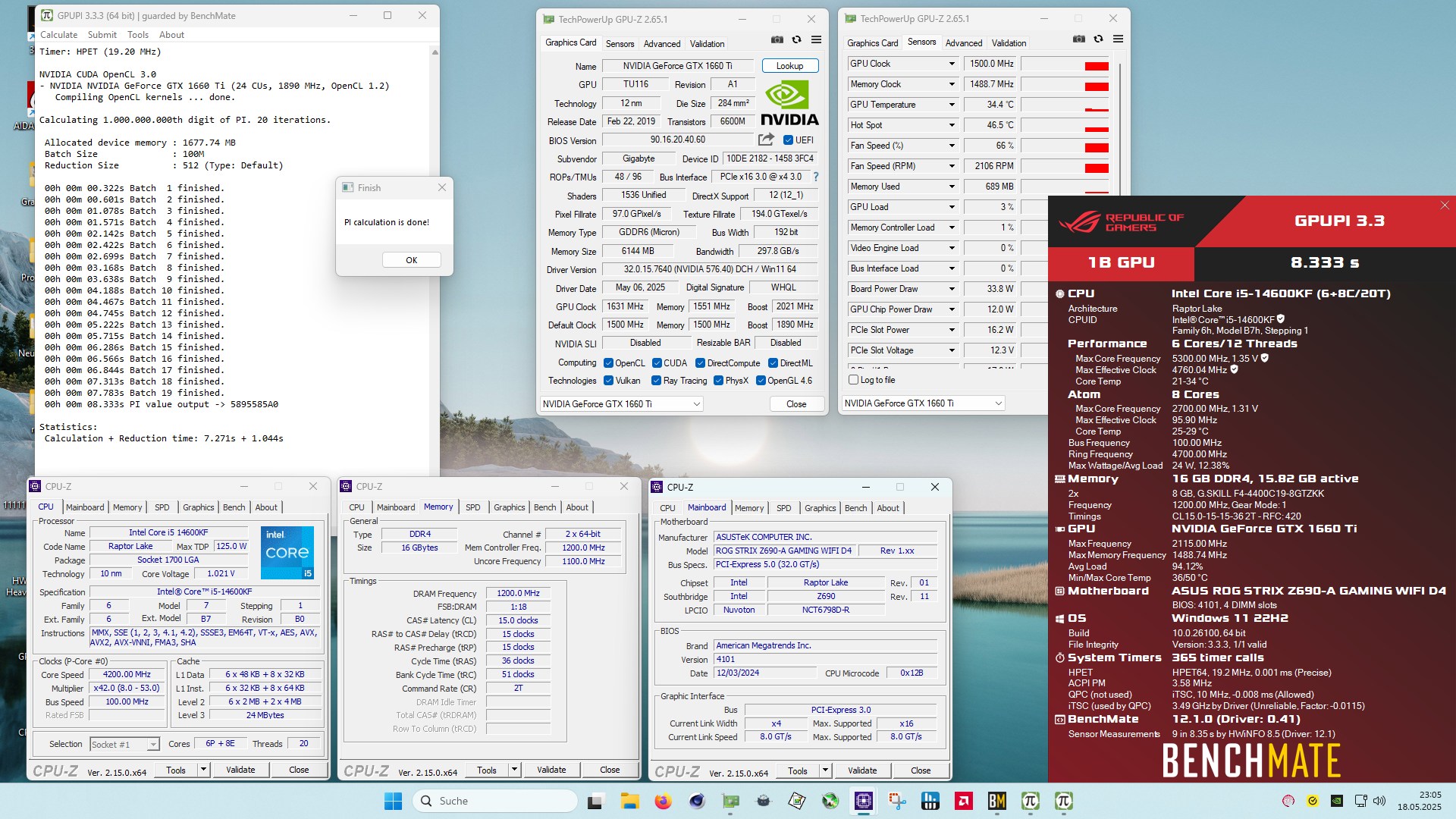Click the camera icon in GPU-Z Sensors window

coord(1079,39)
